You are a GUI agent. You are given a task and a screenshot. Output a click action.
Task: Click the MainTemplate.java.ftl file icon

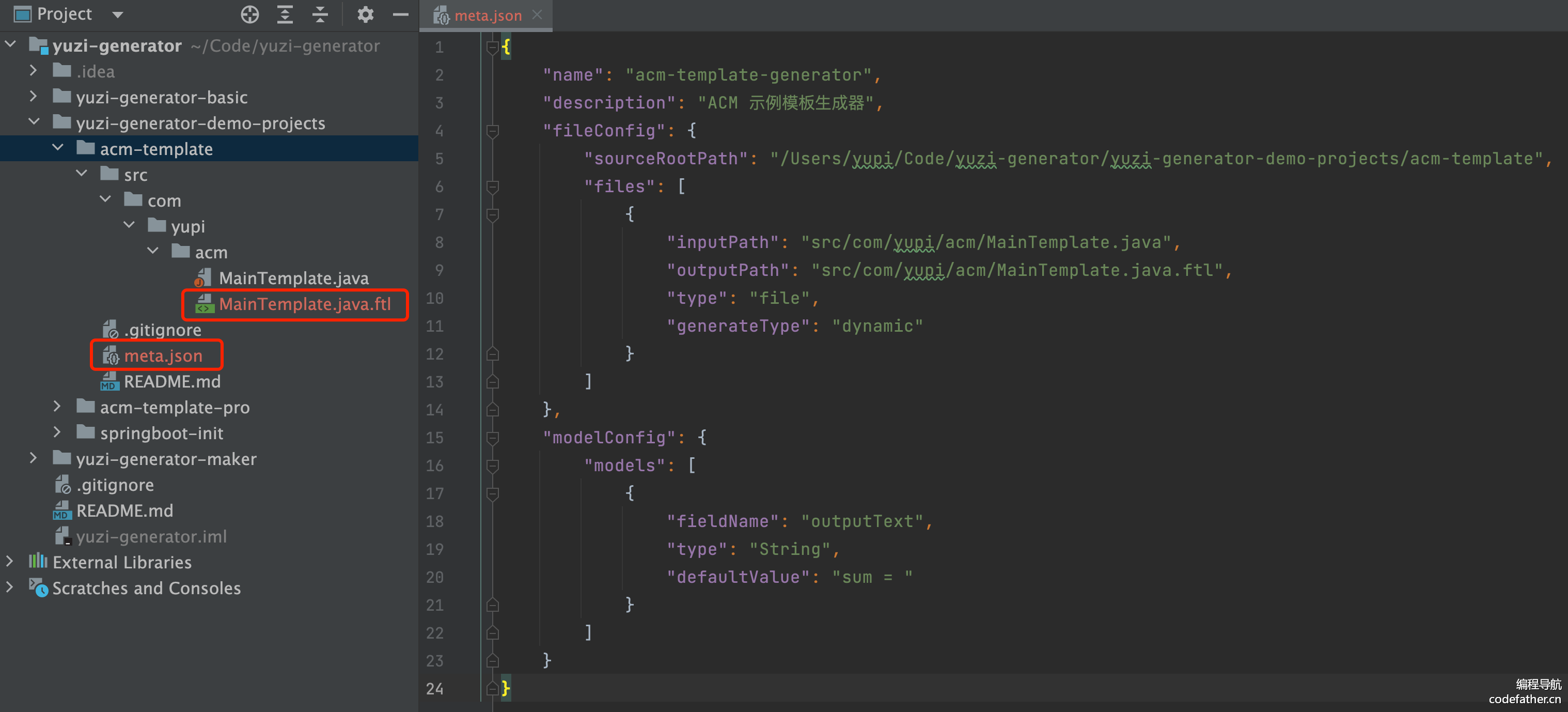pos(204,304)
